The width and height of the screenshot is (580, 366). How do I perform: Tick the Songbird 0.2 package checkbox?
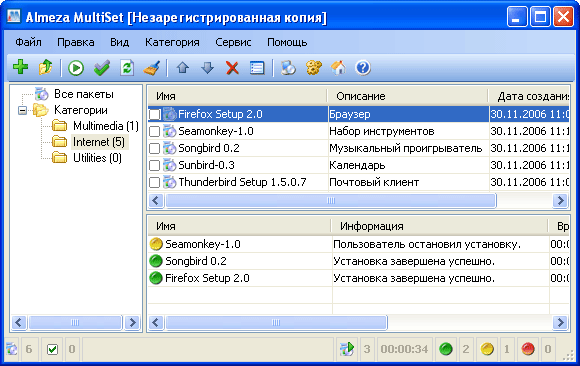coord(155,148)
